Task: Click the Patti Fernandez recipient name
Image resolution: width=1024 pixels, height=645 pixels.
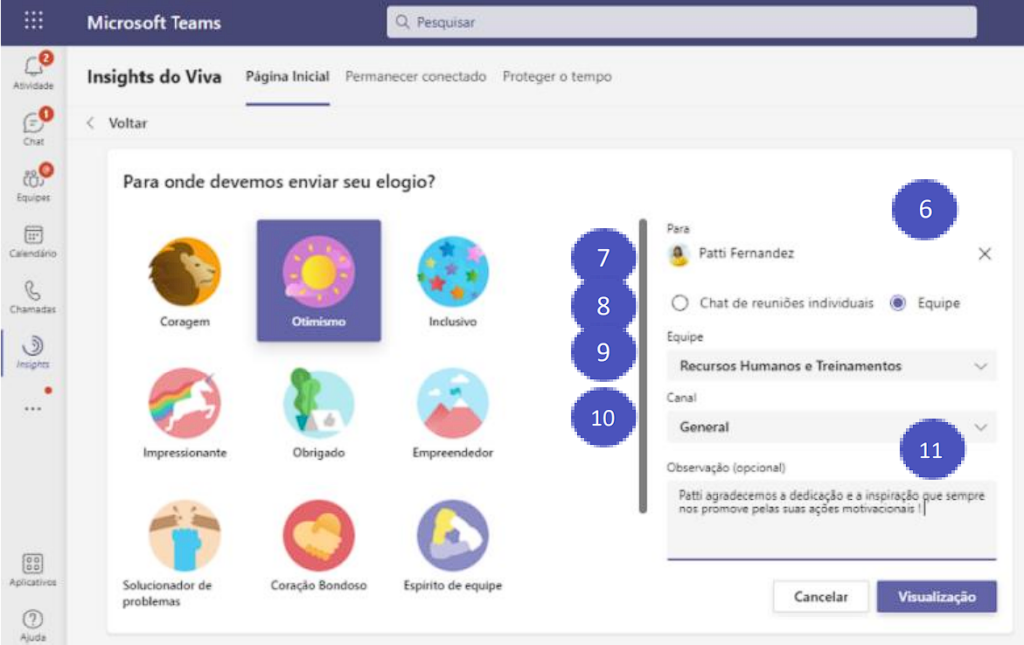Action: coord(746,253)
